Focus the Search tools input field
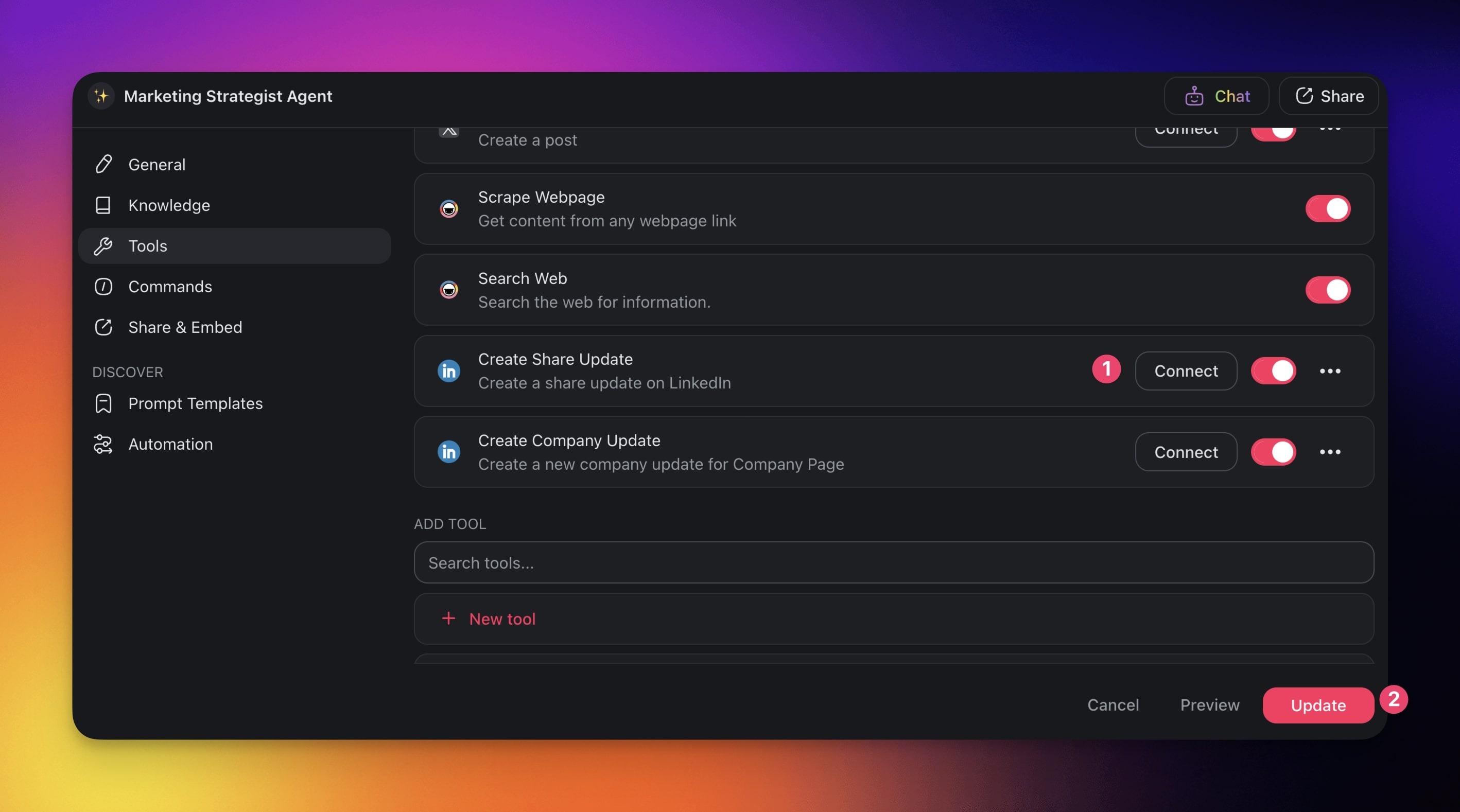 (893, 562)
